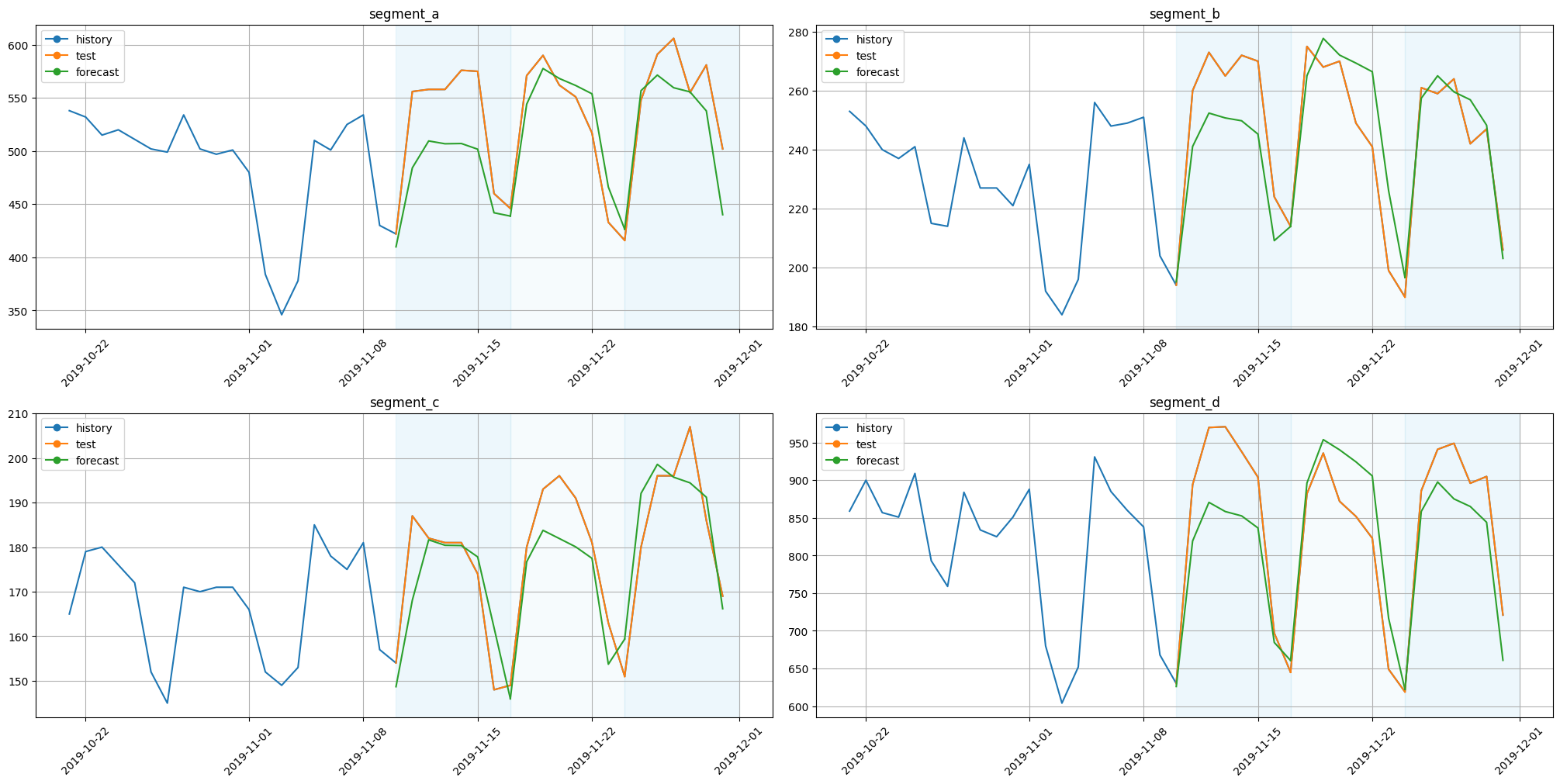Click the segment_d chart title

click(1185, 402)
